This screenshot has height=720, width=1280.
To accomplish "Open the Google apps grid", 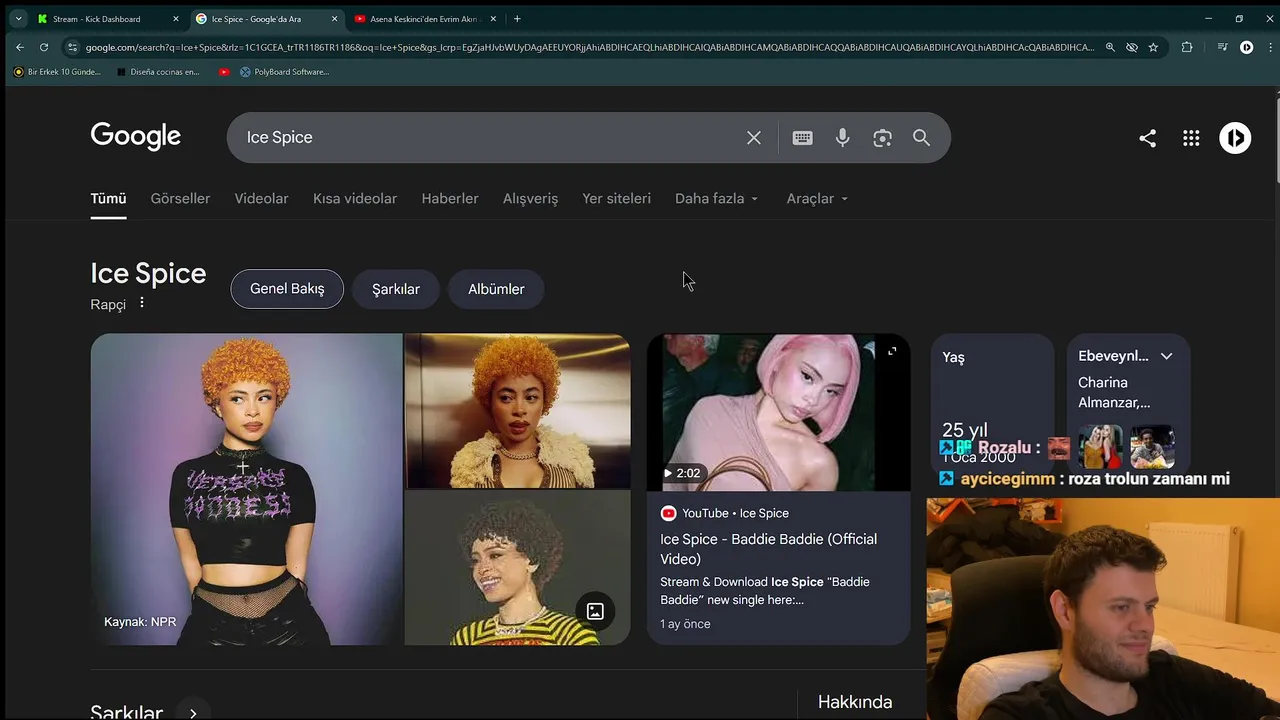I will 1191,138.
